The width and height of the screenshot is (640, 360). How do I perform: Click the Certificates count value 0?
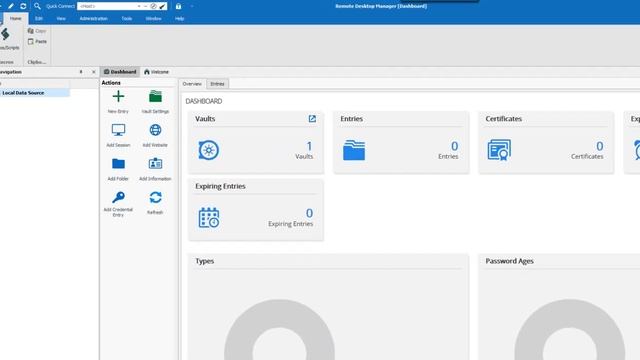point(600,146)
